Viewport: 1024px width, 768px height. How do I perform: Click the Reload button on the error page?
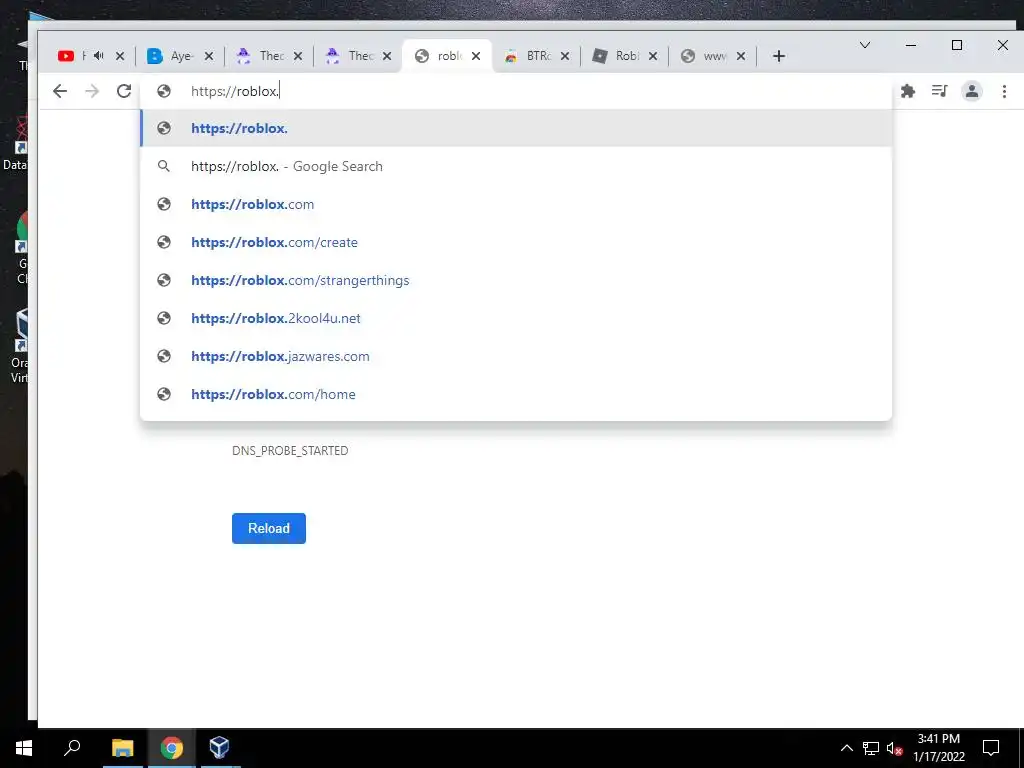point(268,528)
